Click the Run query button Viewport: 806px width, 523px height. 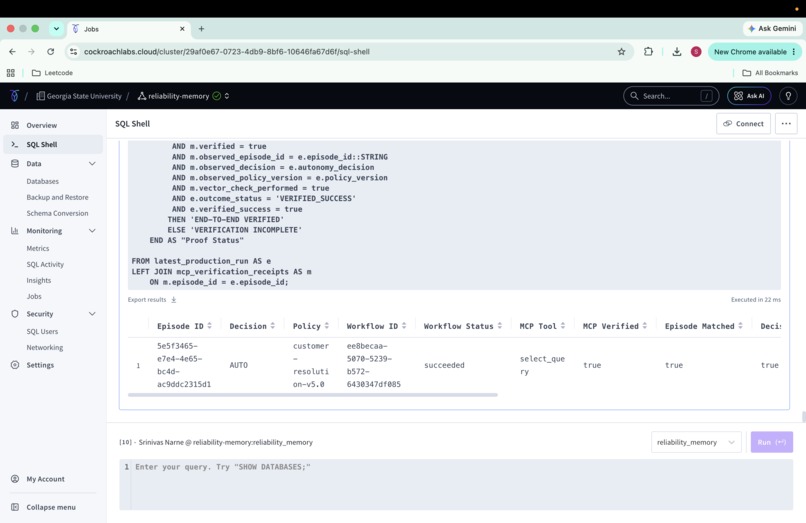[x=772, y=442]
